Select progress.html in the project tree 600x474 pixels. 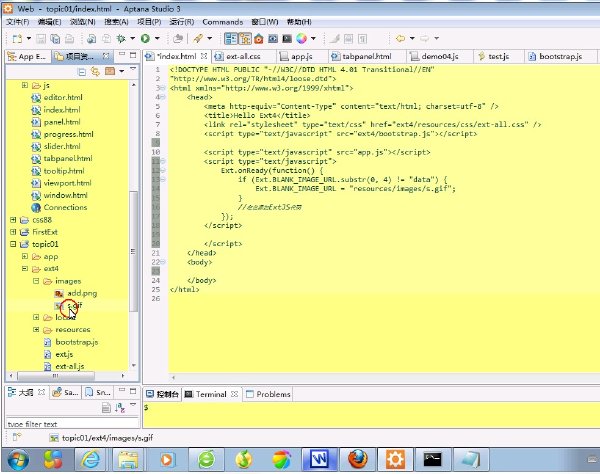(68, 134)
